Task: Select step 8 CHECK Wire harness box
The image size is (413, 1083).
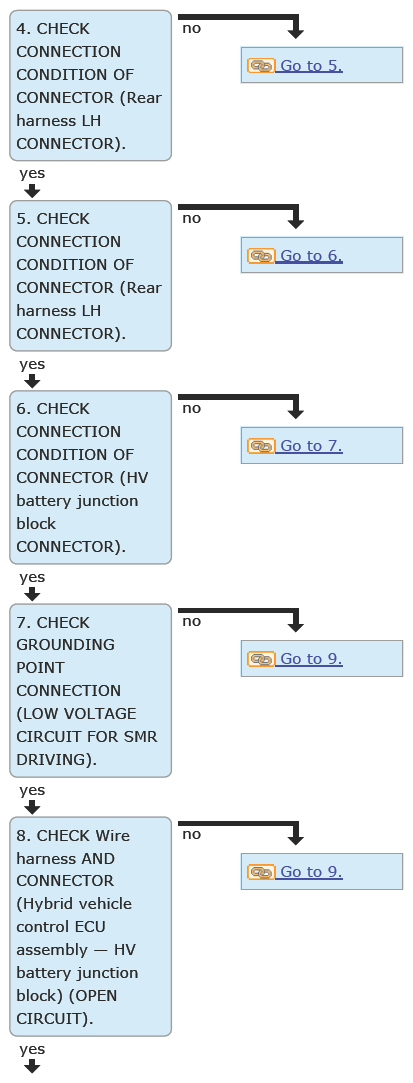Action: 90,926
